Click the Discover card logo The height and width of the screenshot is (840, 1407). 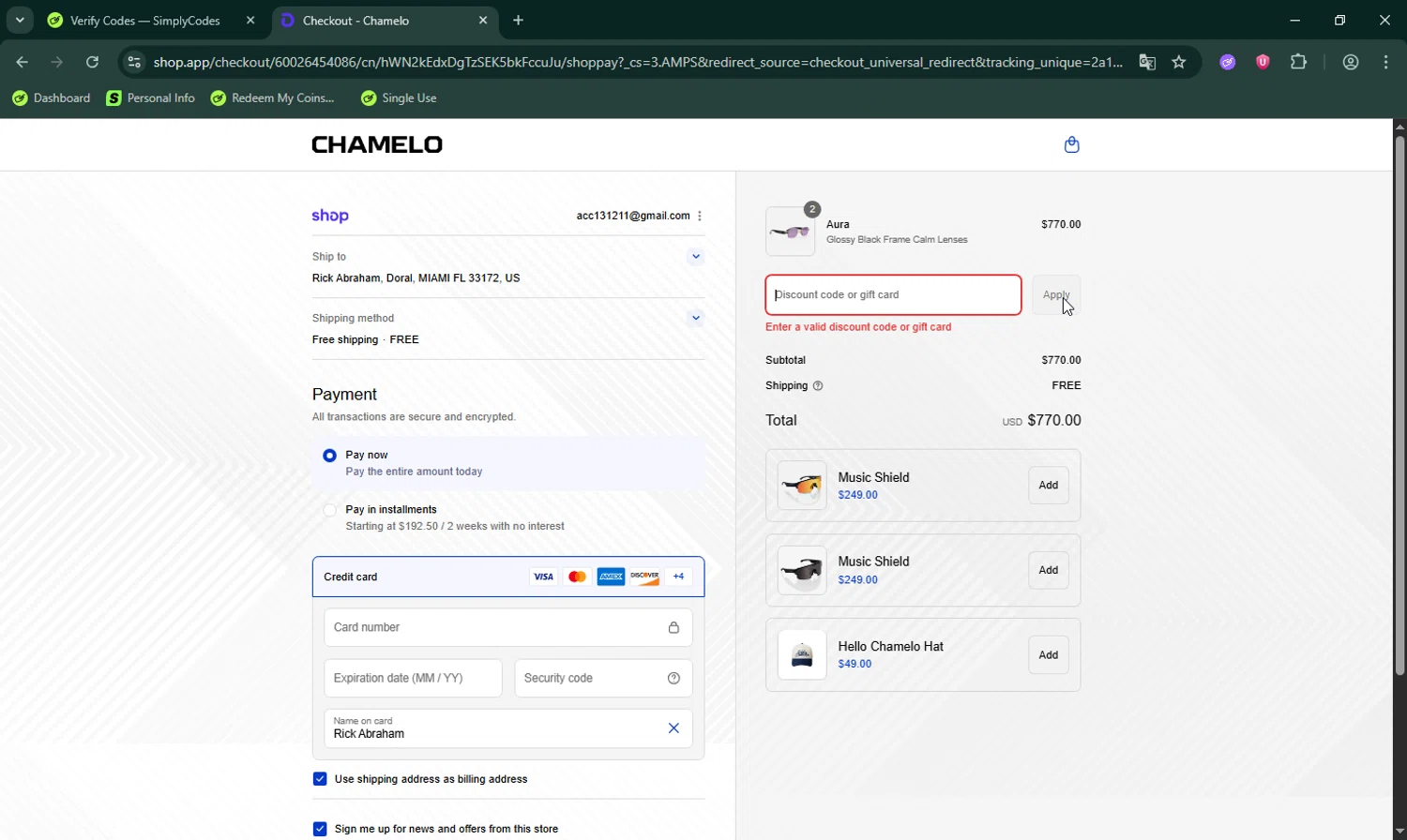tap(644, 577)
